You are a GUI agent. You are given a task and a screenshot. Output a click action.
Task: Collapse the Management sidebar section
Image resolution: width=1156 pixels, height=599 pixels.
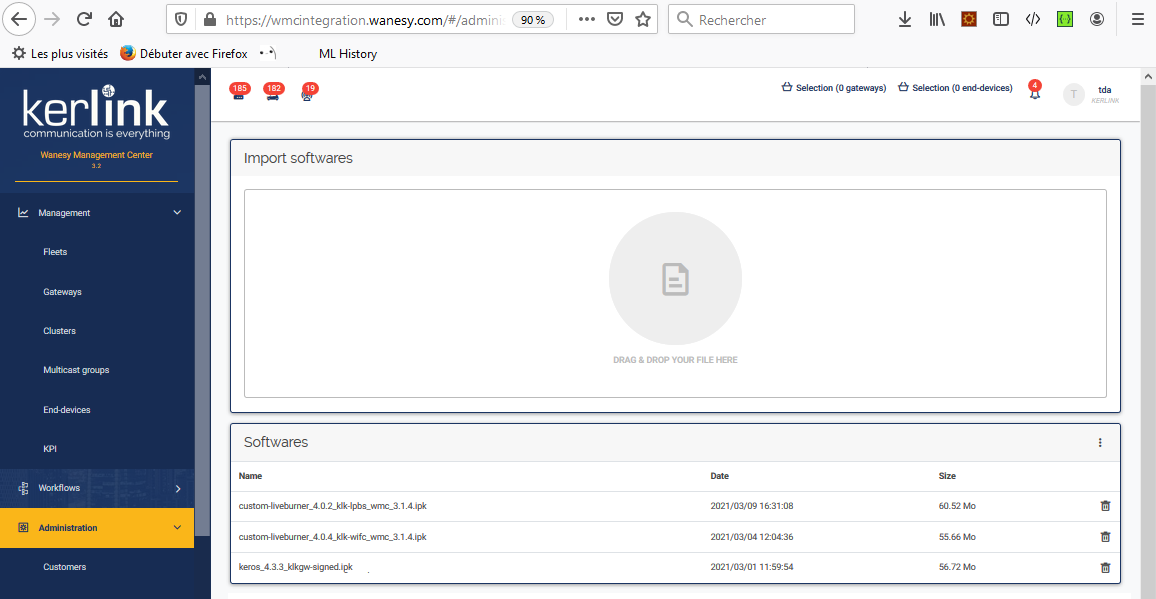[x=177, y=213]
